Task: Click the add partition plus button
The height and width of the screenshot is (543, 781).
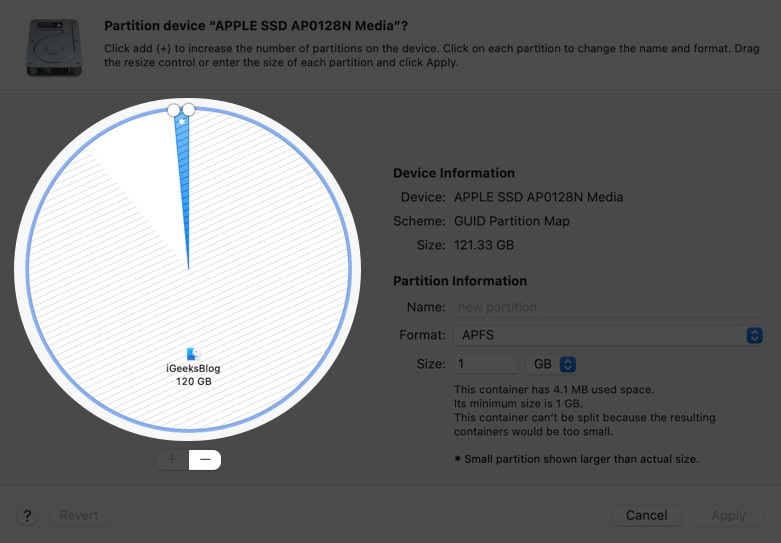Action: point(172,459)
